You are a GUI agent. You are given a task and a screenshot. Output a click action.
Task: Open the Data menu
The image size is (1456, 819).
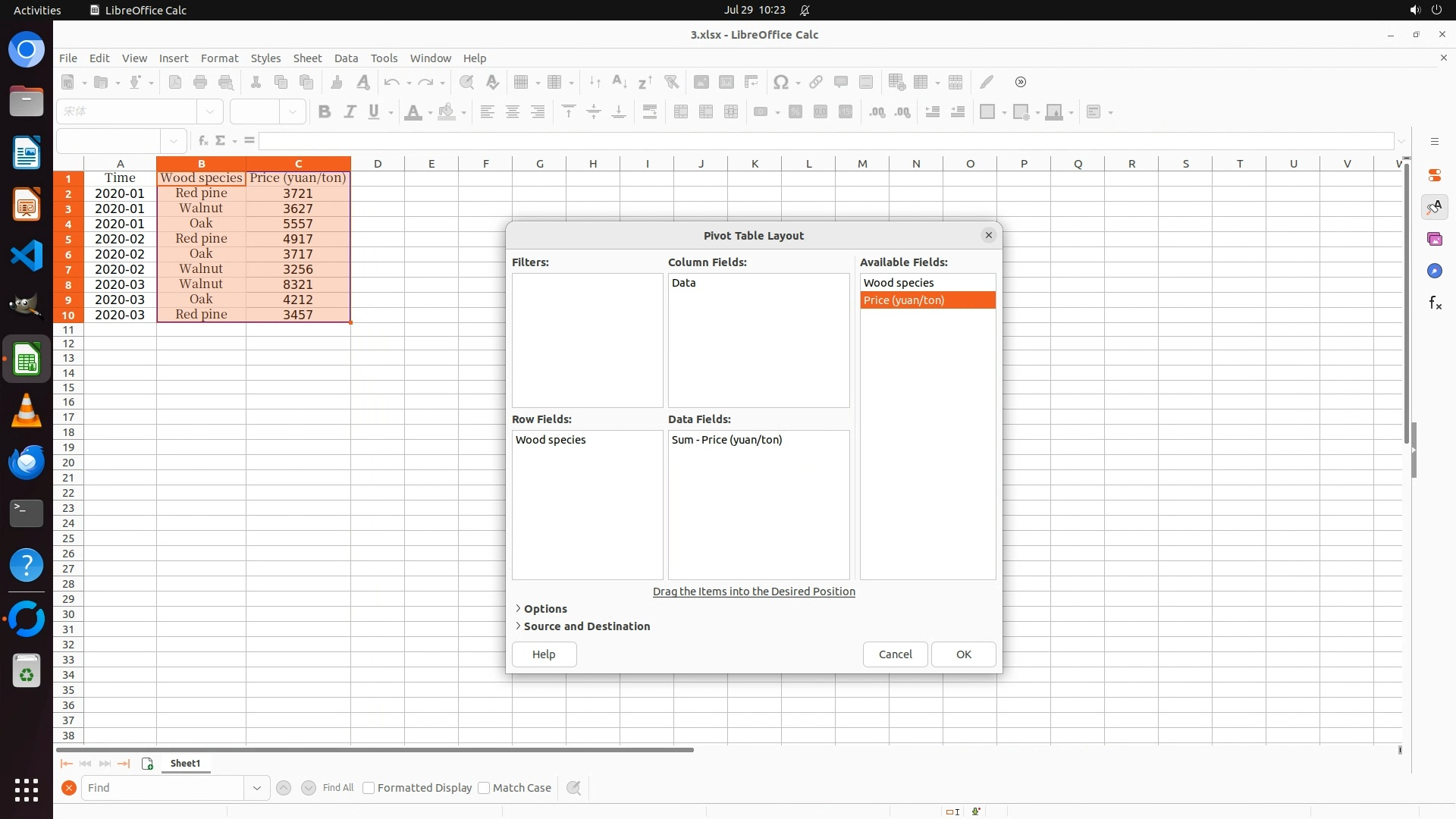click(346, 58)
